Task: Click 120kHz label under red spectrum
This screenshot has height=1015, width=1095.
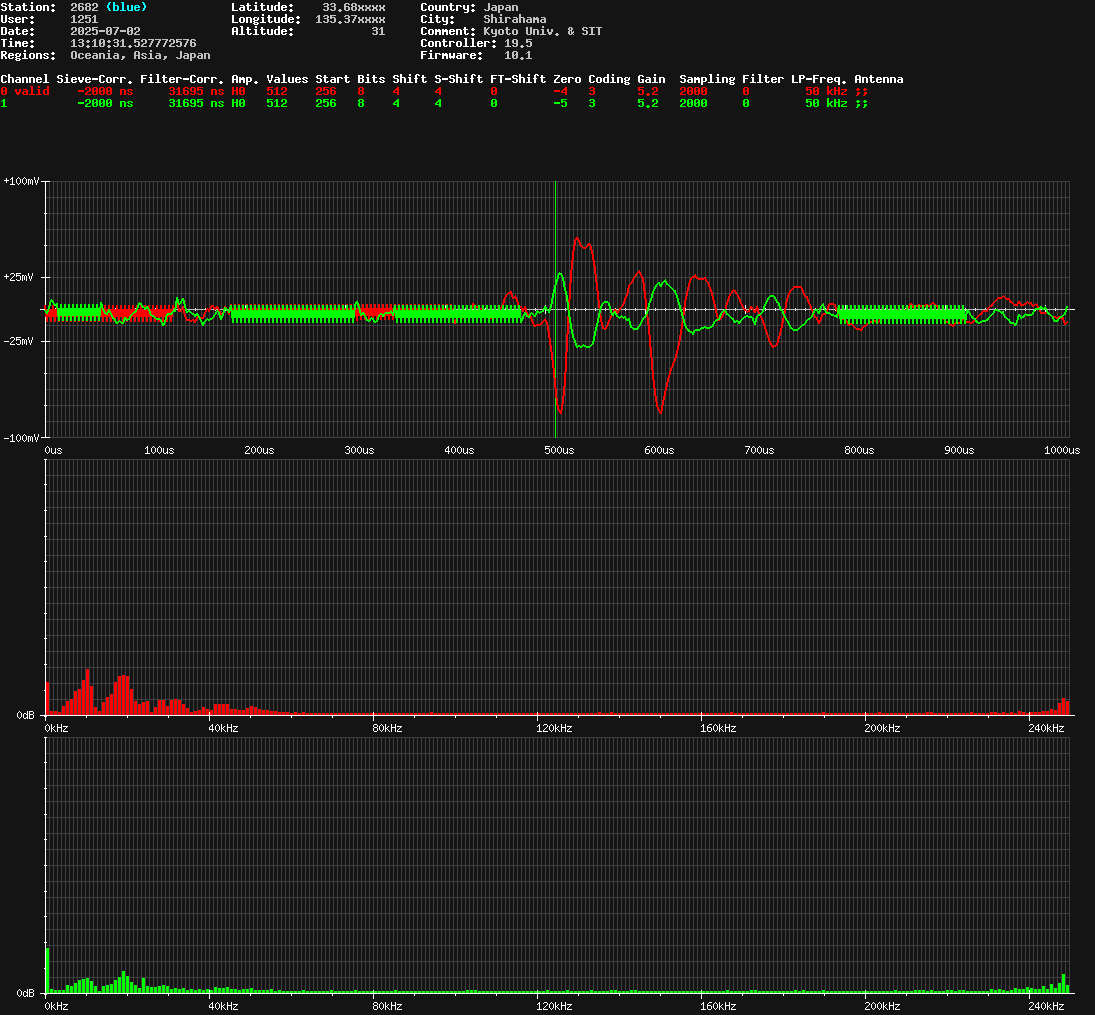Action: click(554, 729)
